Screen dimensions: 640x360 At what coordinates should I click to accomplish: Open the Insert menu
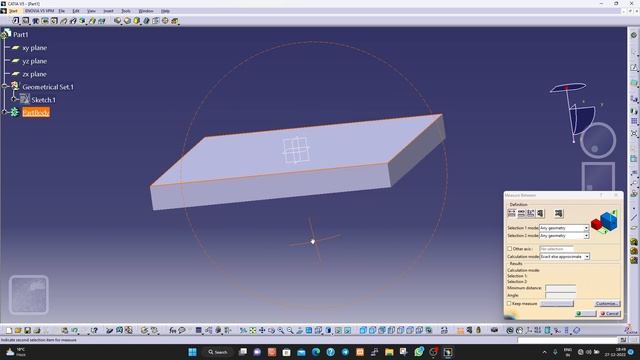(x=108, y=11)
